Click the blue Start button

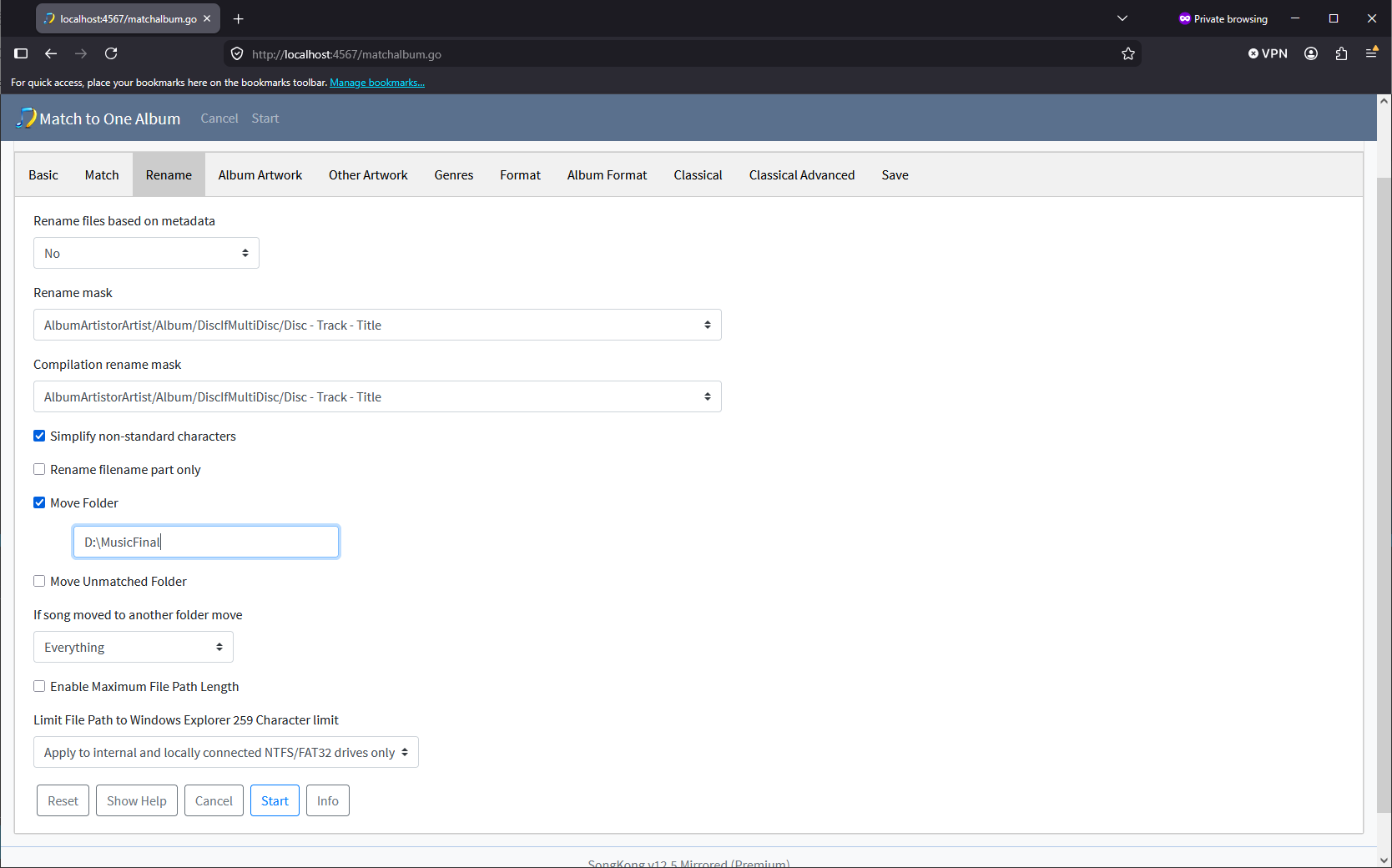click(x=275, y=800)
